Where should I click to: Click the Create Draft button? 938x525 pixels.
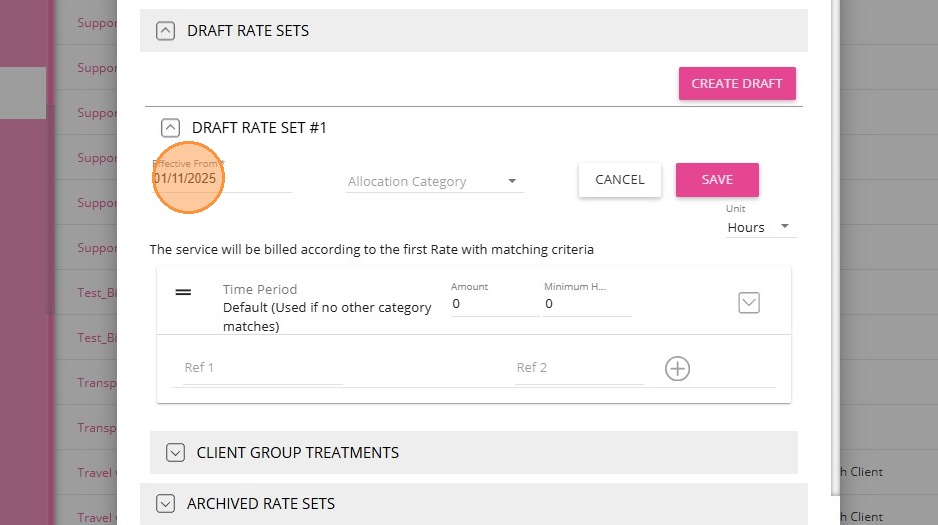(x=737, y=84)
